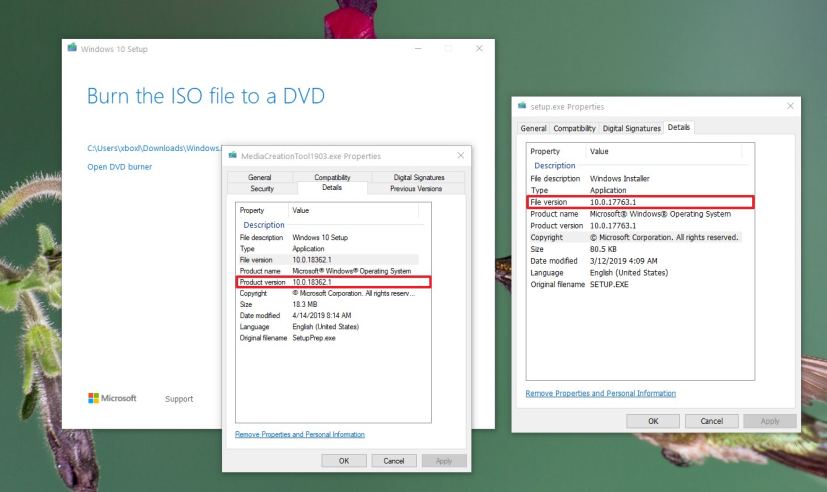Open the ISO file path link in Setup

(x=154, y=148)
